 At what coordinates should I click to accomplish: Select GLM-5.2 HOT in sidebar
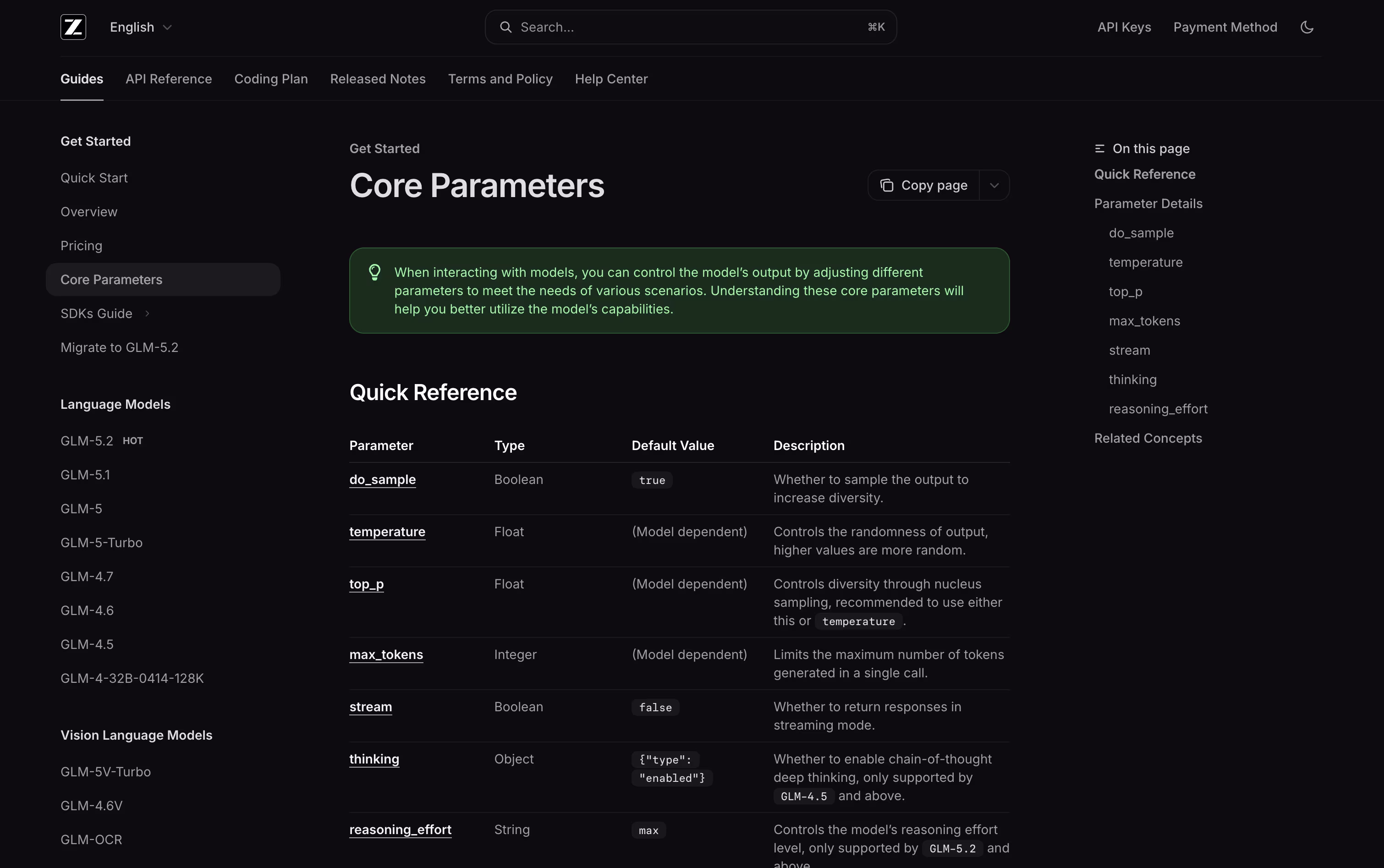(102, 441)
